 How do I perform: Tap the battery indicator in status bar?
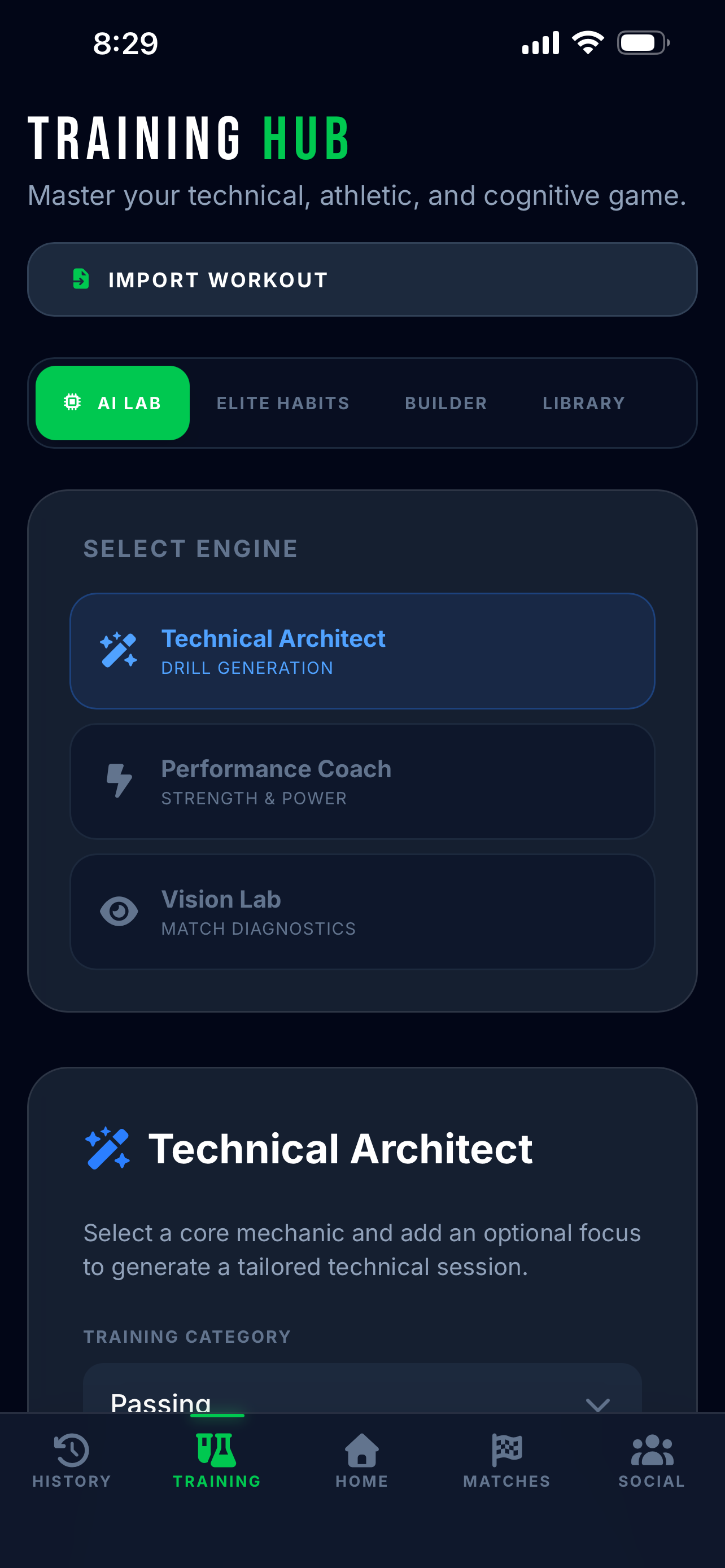coord(644,42)
